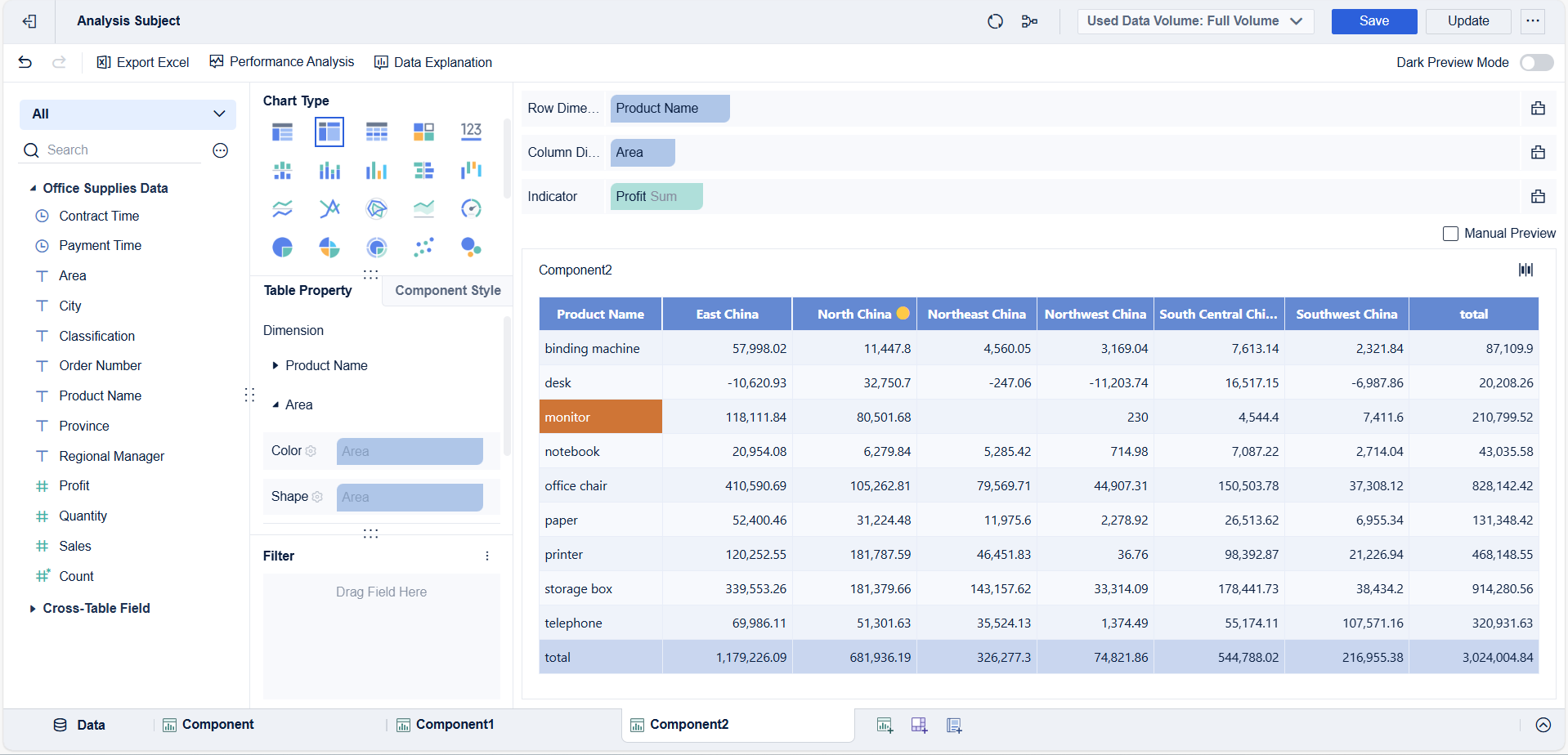Switch to the Component Style tab
This screenshot has height=755, width=1568.
[x=447, y=291]
